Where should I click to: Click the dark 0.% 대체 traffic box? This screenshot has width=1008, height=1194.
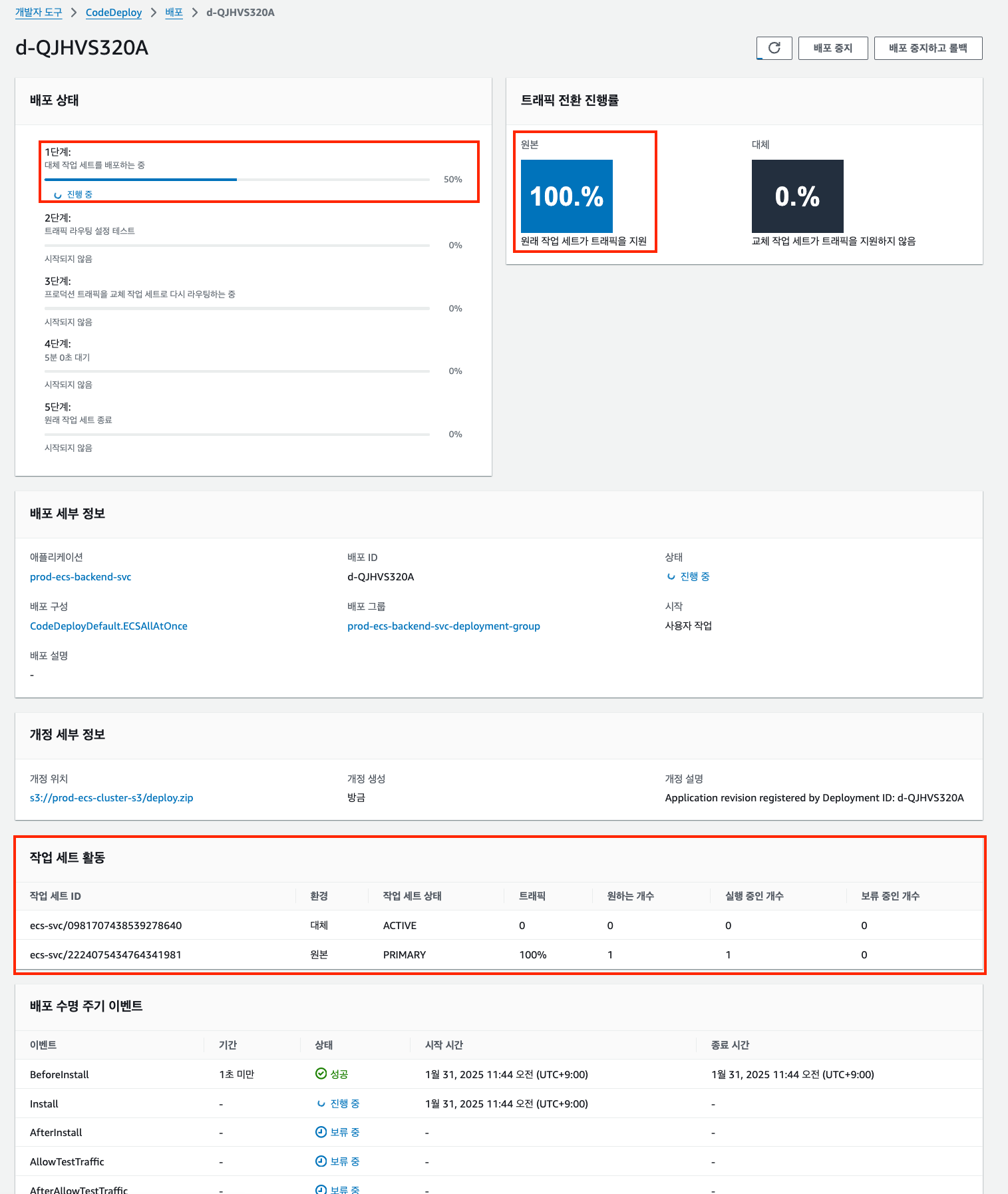point(798,196)
